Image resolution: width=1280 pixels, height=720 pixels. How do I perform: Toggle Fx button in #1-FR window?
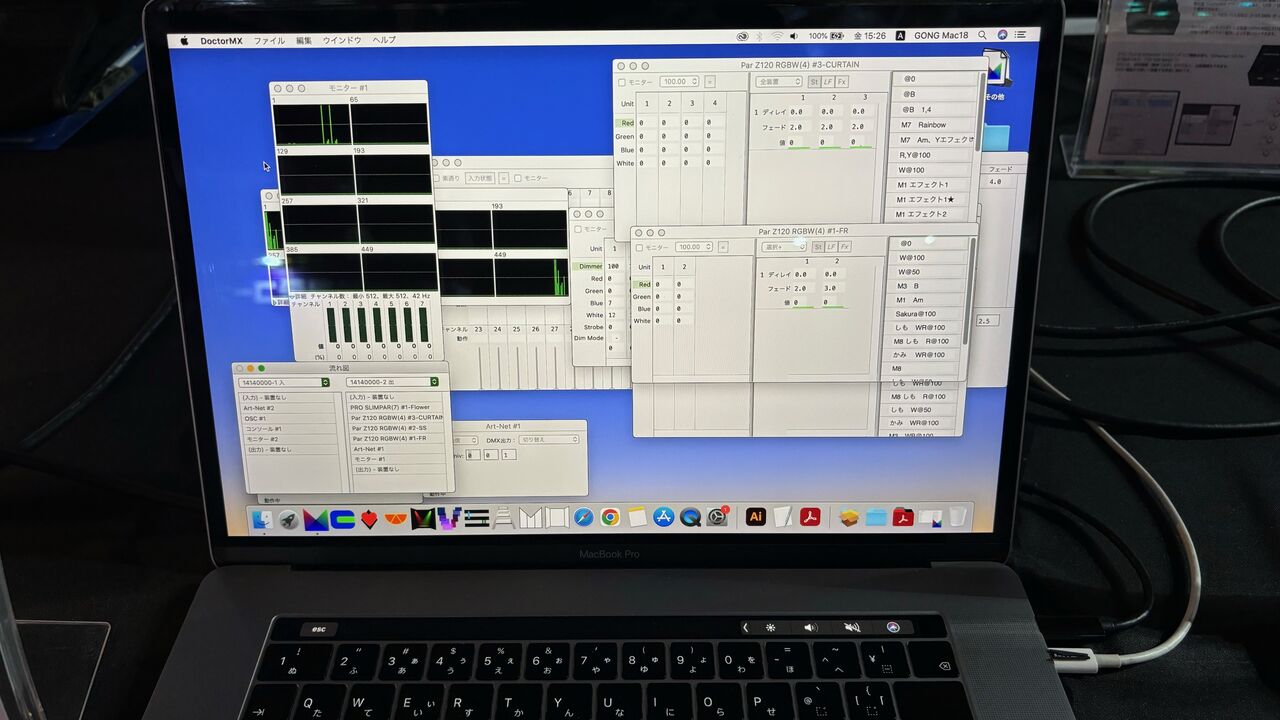point(845,247)
